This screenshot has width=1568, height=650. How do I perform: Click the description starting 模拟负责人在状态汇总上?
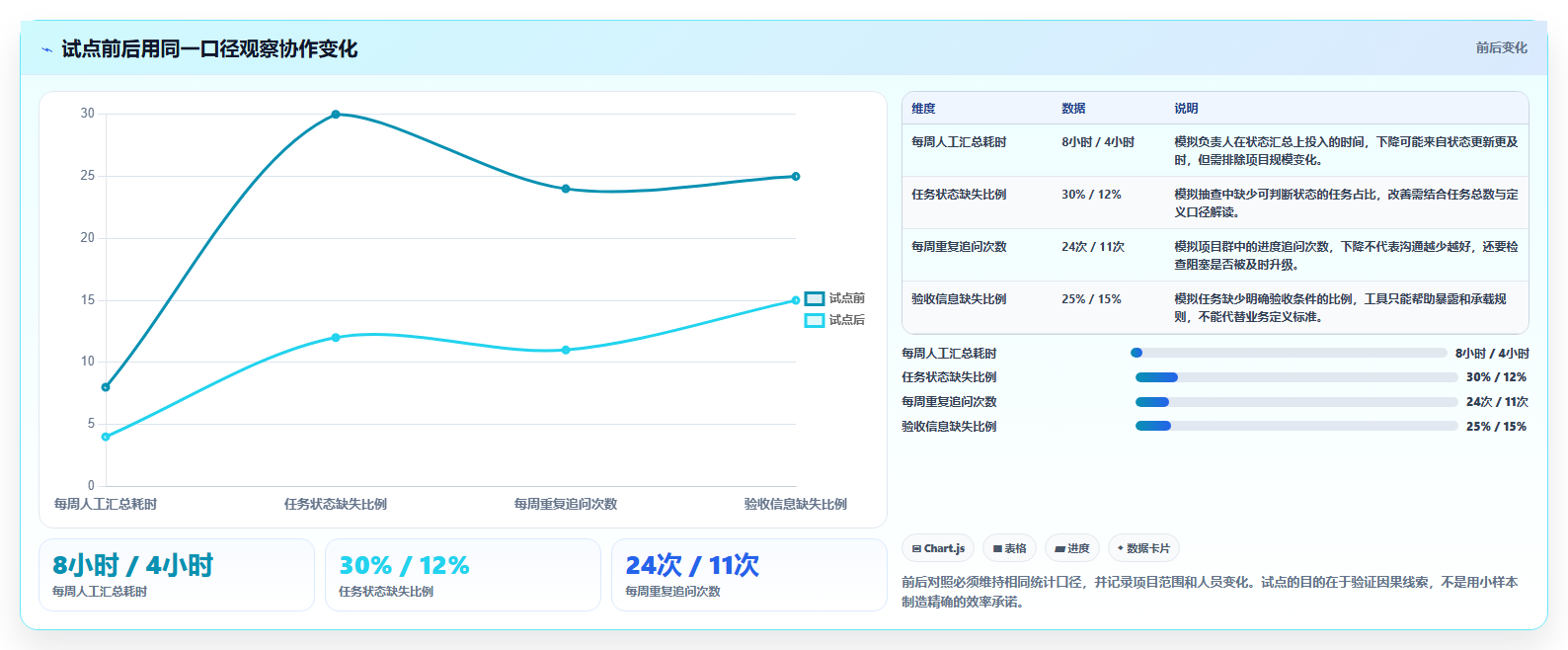pos(1346,151)
